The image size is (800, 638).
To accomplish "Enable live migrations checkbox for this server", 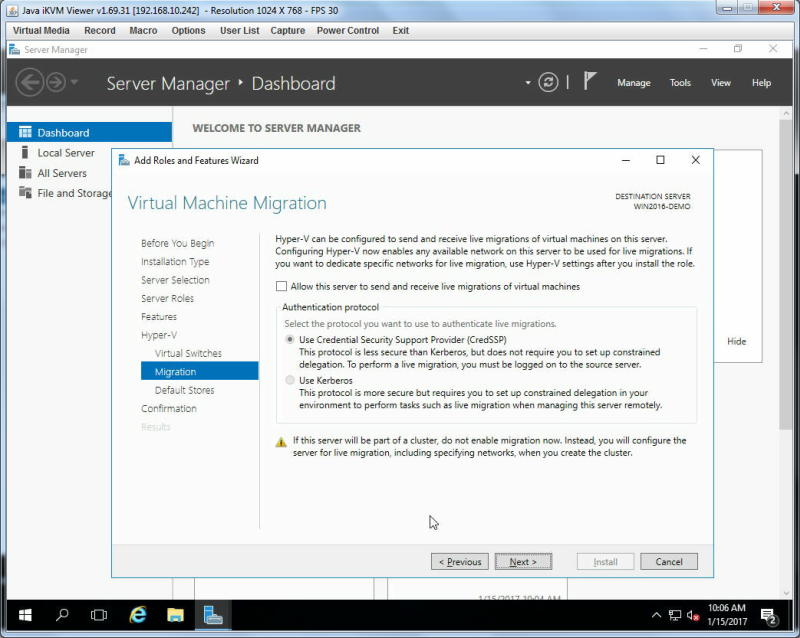I will point(281,286).
